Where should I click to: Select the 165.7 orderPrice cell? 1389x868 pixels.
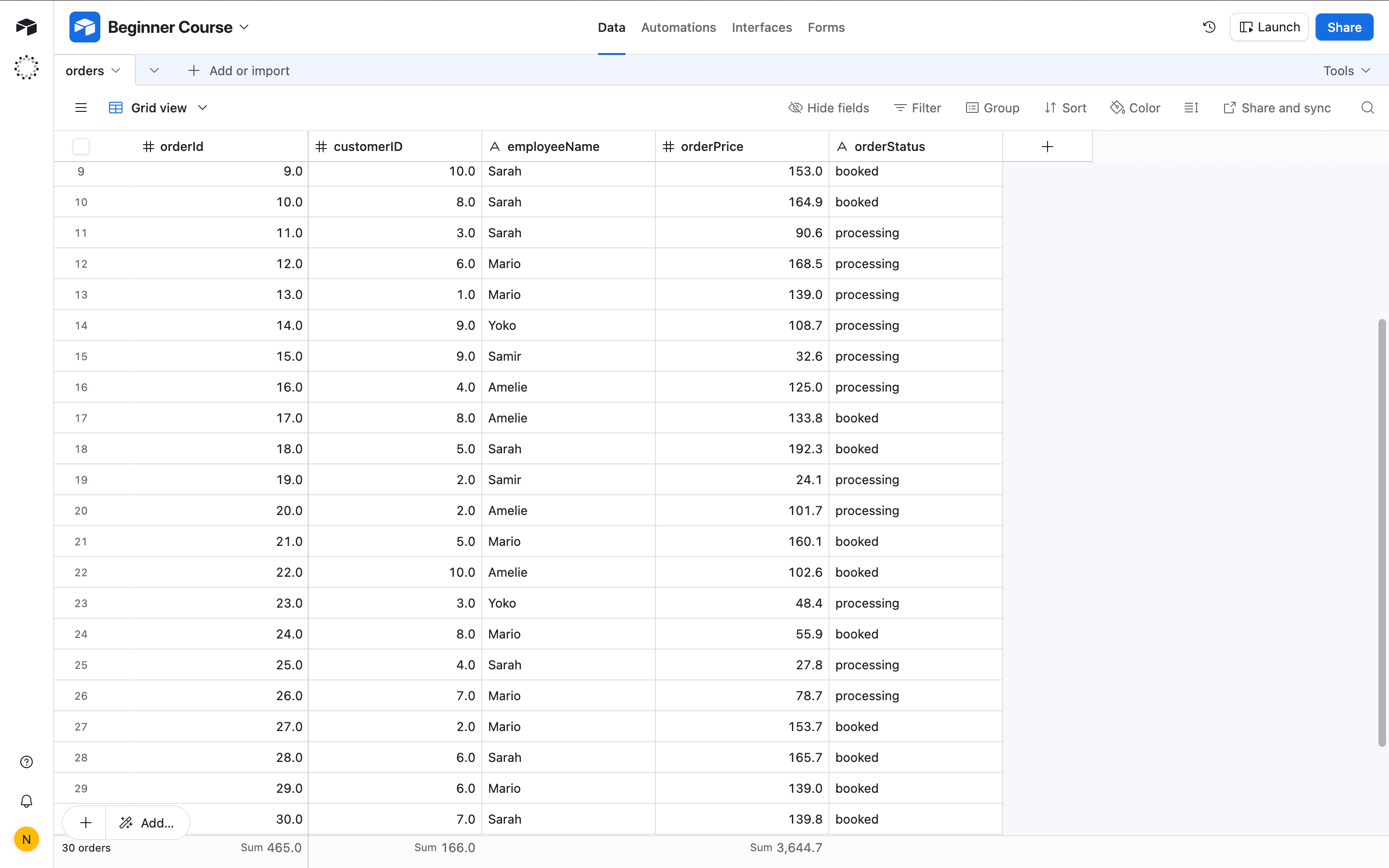742,758
